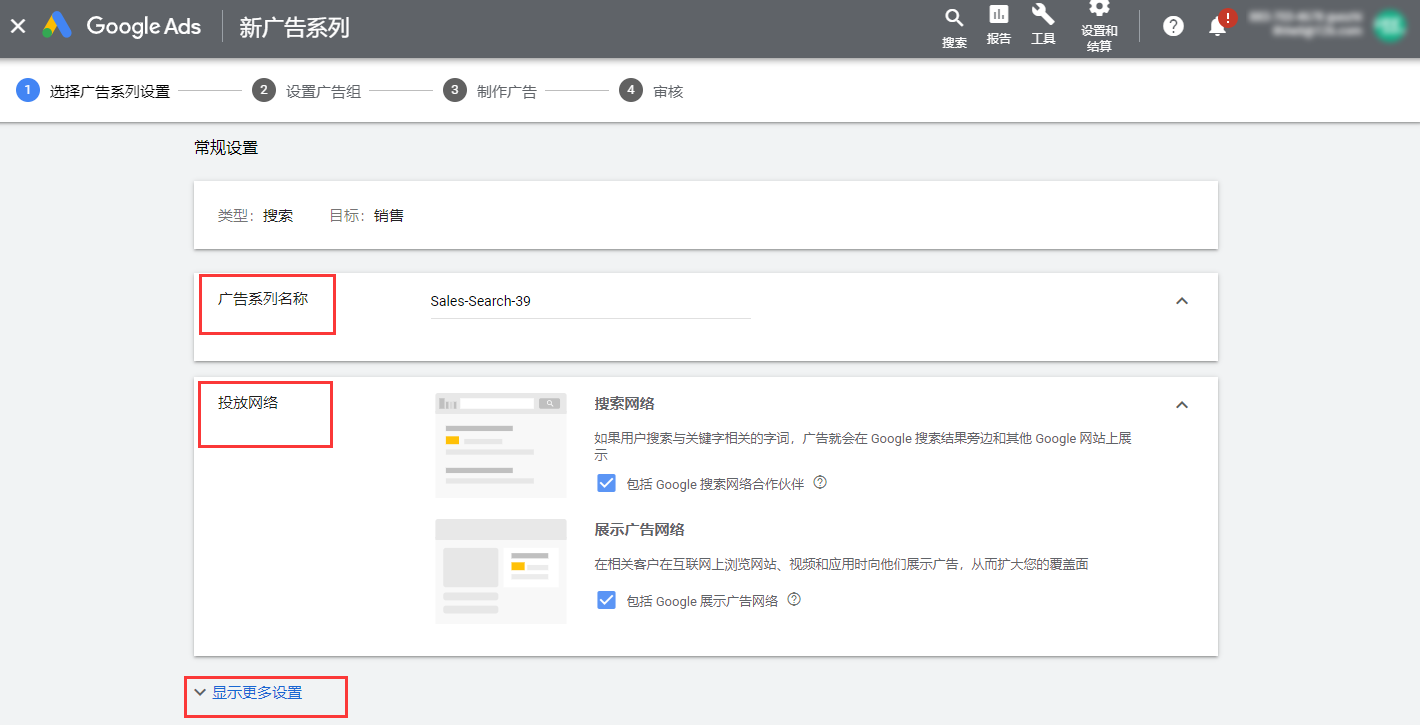Collapse the 广告系列名称 section

(1181, 301)
